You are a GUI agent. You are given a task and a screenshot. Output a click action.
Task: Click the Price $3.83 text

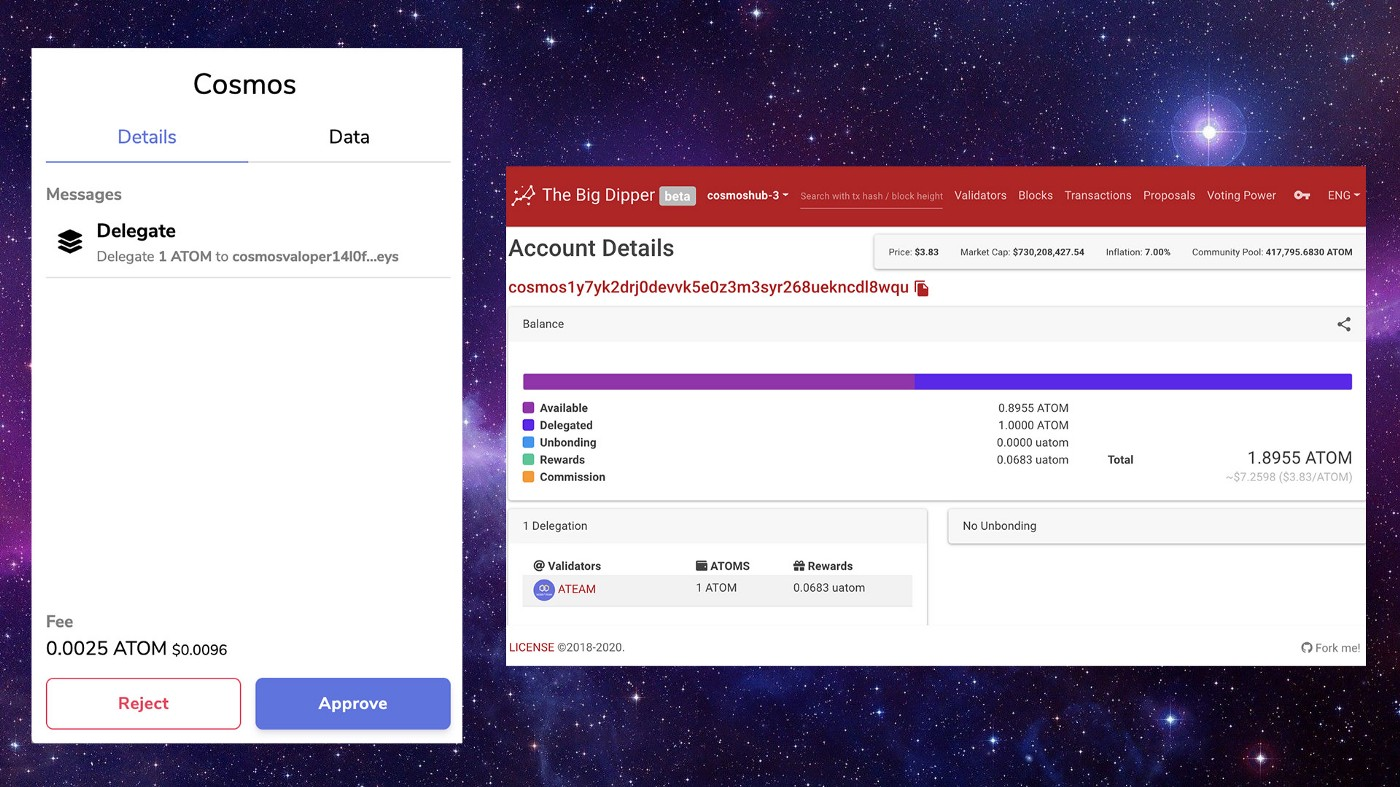[914, 252]
